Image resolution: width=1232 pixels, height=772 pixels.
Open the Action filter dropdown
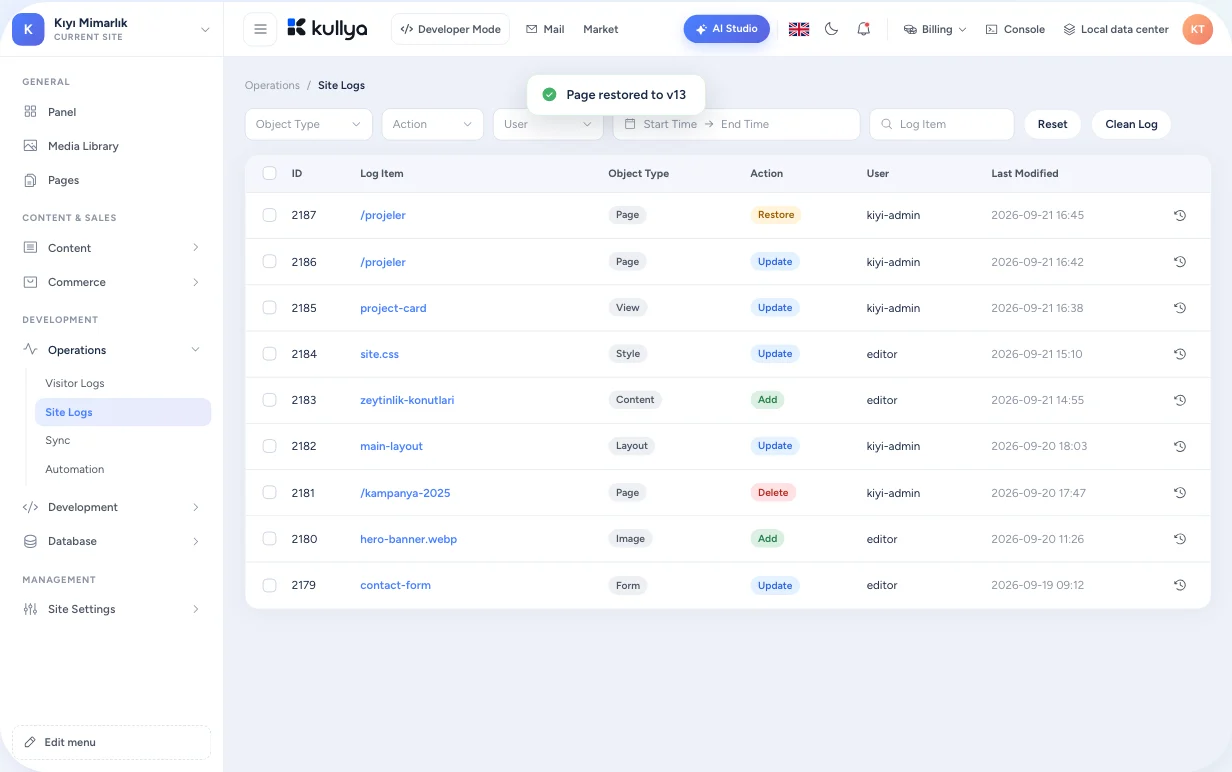[433, 124]
